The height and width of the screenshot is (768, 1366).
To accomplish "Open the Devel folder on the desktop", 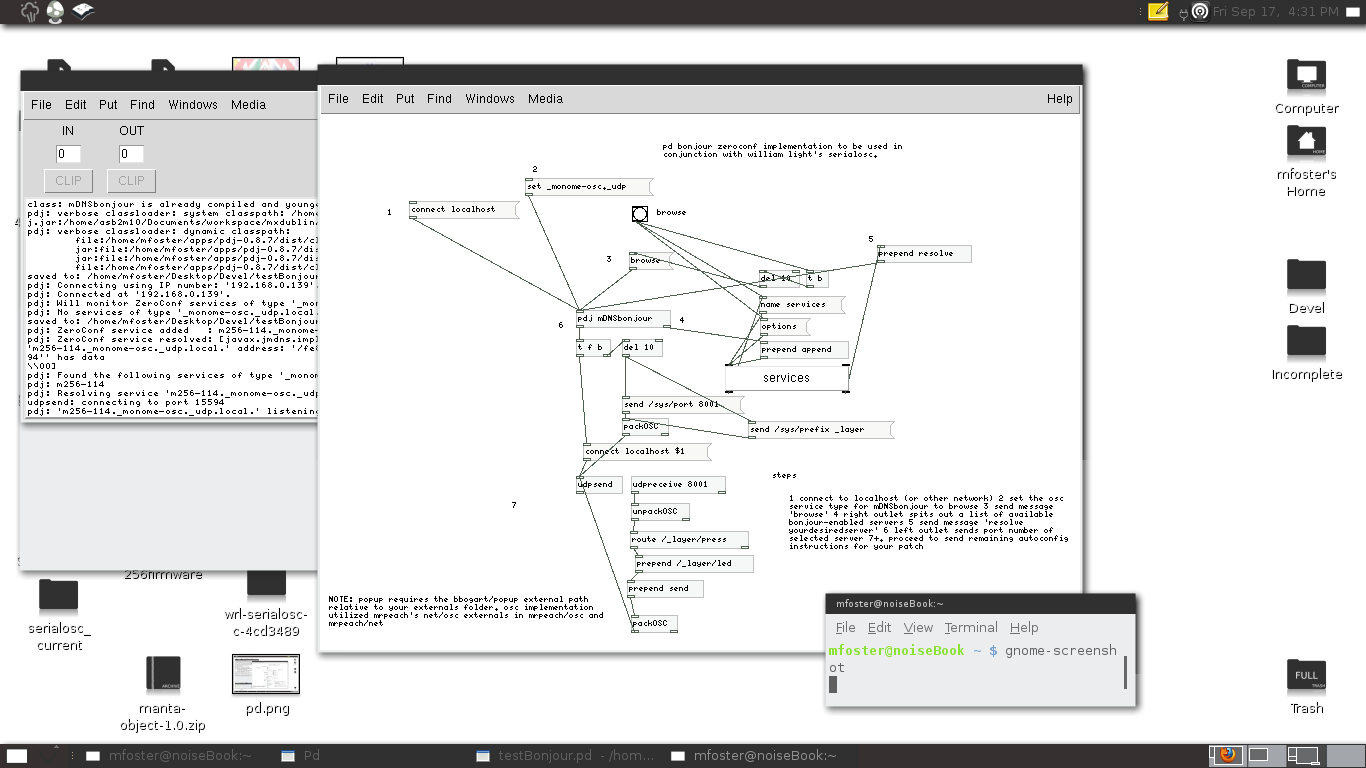I will coord(1305,275).
